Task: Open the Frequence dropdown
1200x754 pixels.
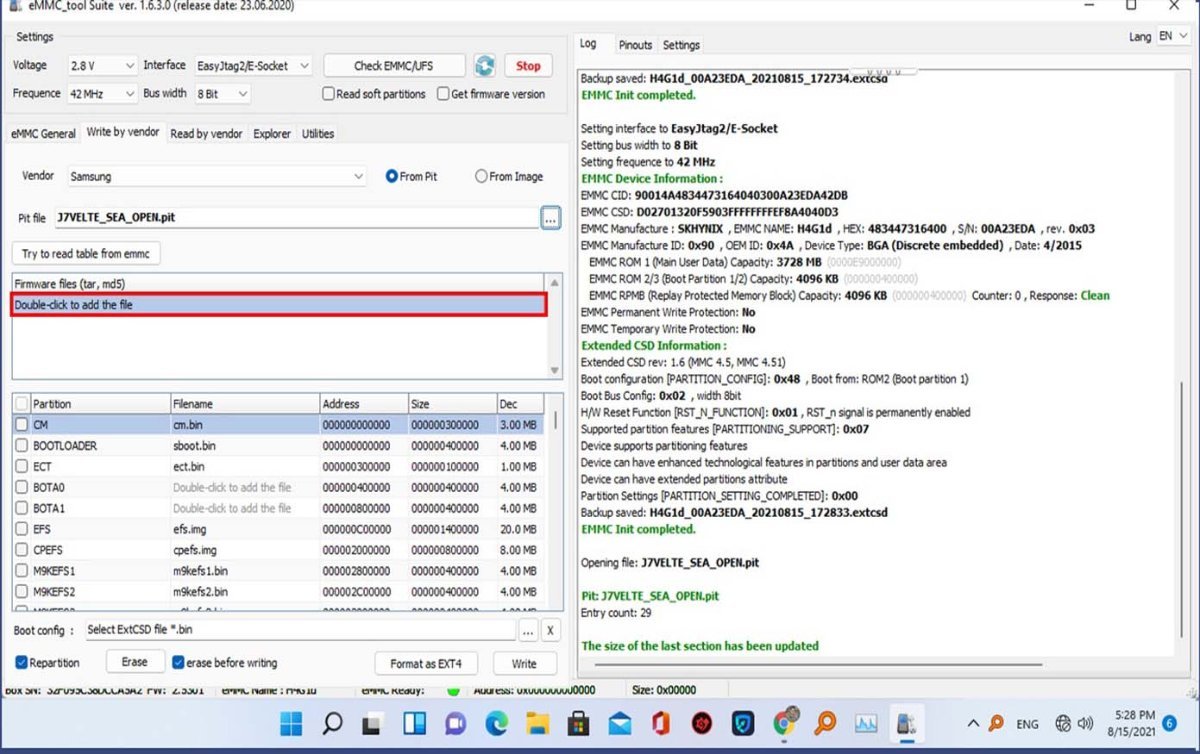Action: pos(102,94)
